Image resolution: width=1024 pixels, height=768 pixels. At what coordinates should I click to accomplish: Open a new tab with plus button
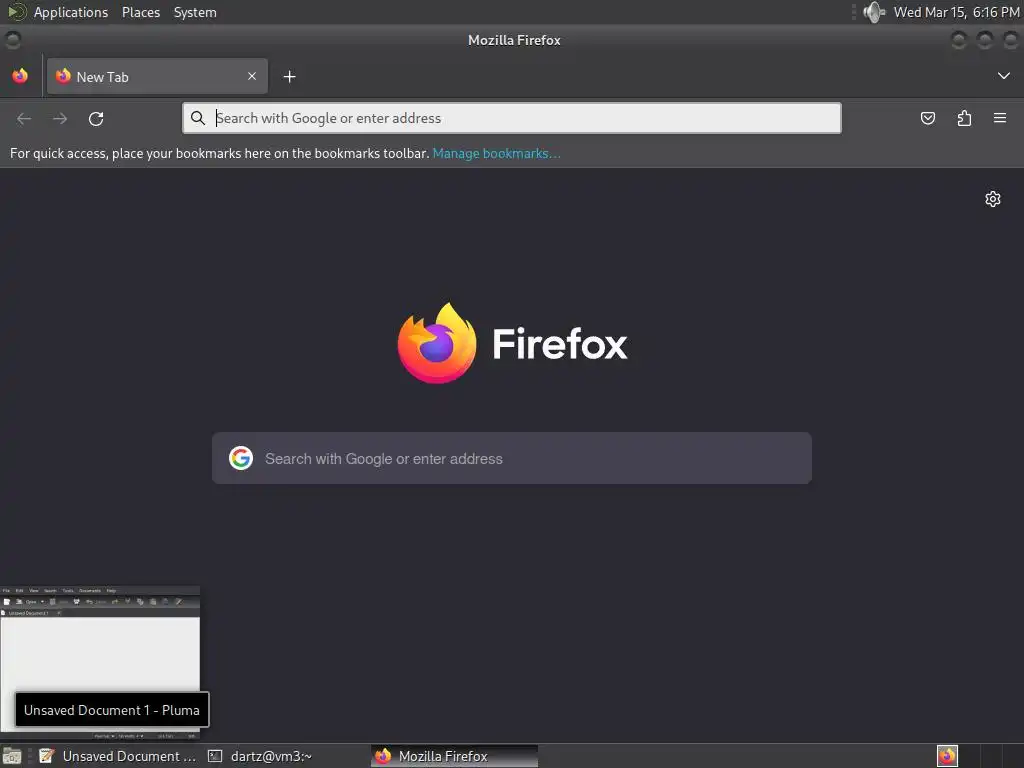289,77
